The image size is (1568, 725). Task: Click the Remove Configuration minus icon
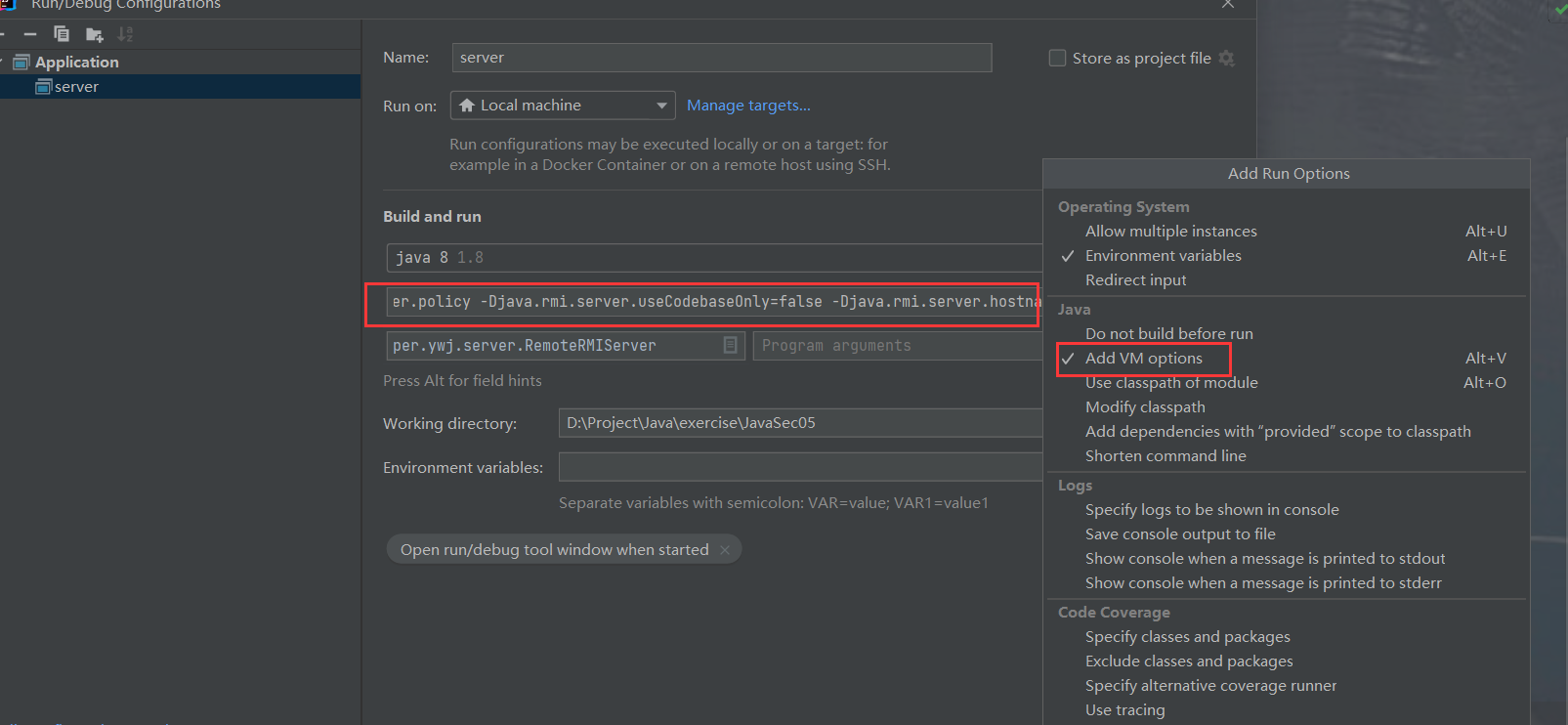[x=30, y=34]
